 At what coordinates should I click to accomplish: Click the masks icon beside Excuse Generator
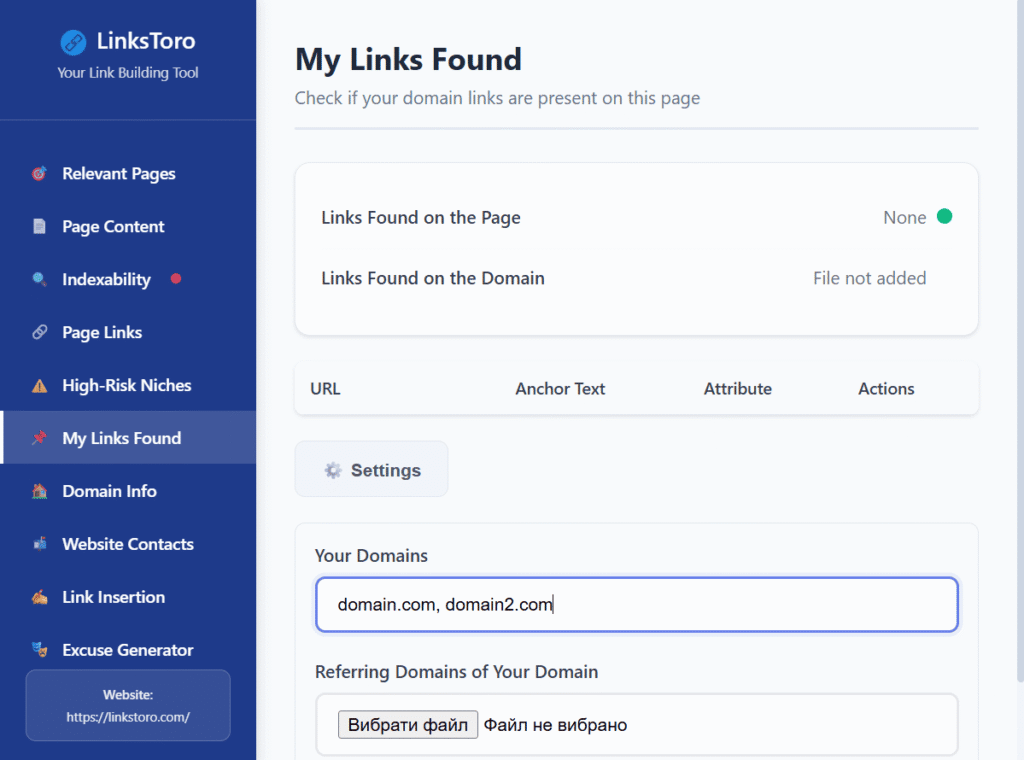39,651
